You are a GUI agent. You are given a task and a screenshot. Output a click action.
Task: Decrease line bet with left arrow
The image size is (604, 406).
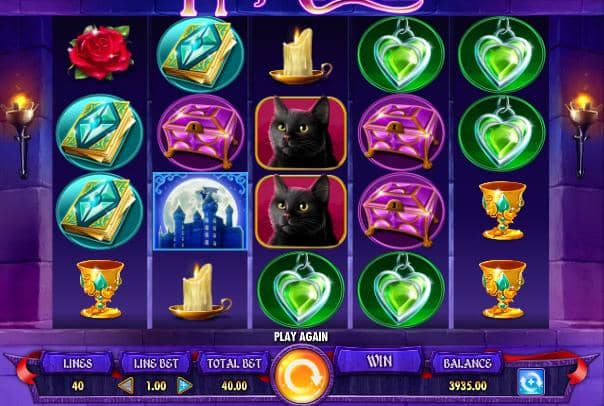126,386
